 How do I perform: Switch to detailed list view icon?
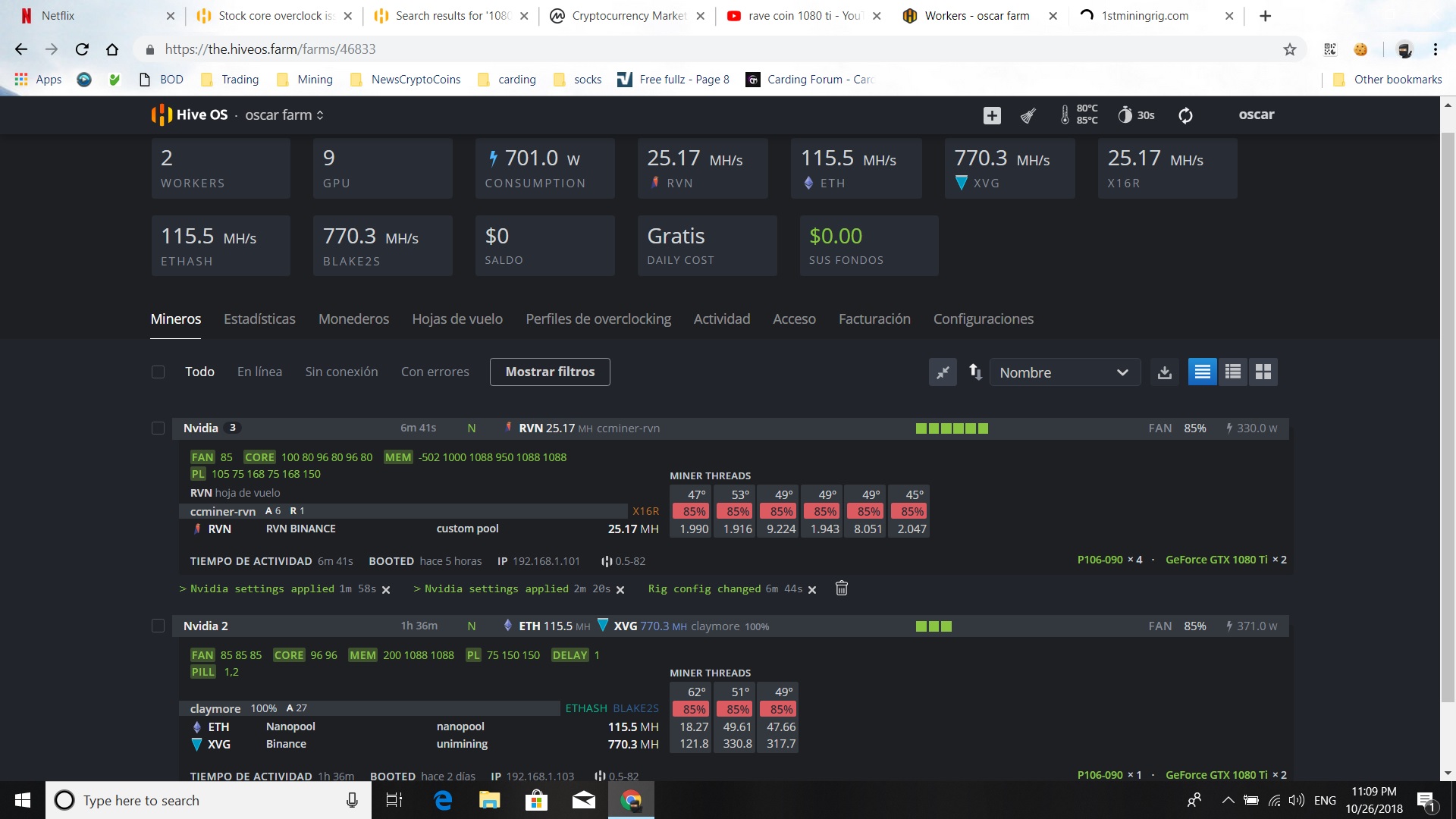point(1202,372)
